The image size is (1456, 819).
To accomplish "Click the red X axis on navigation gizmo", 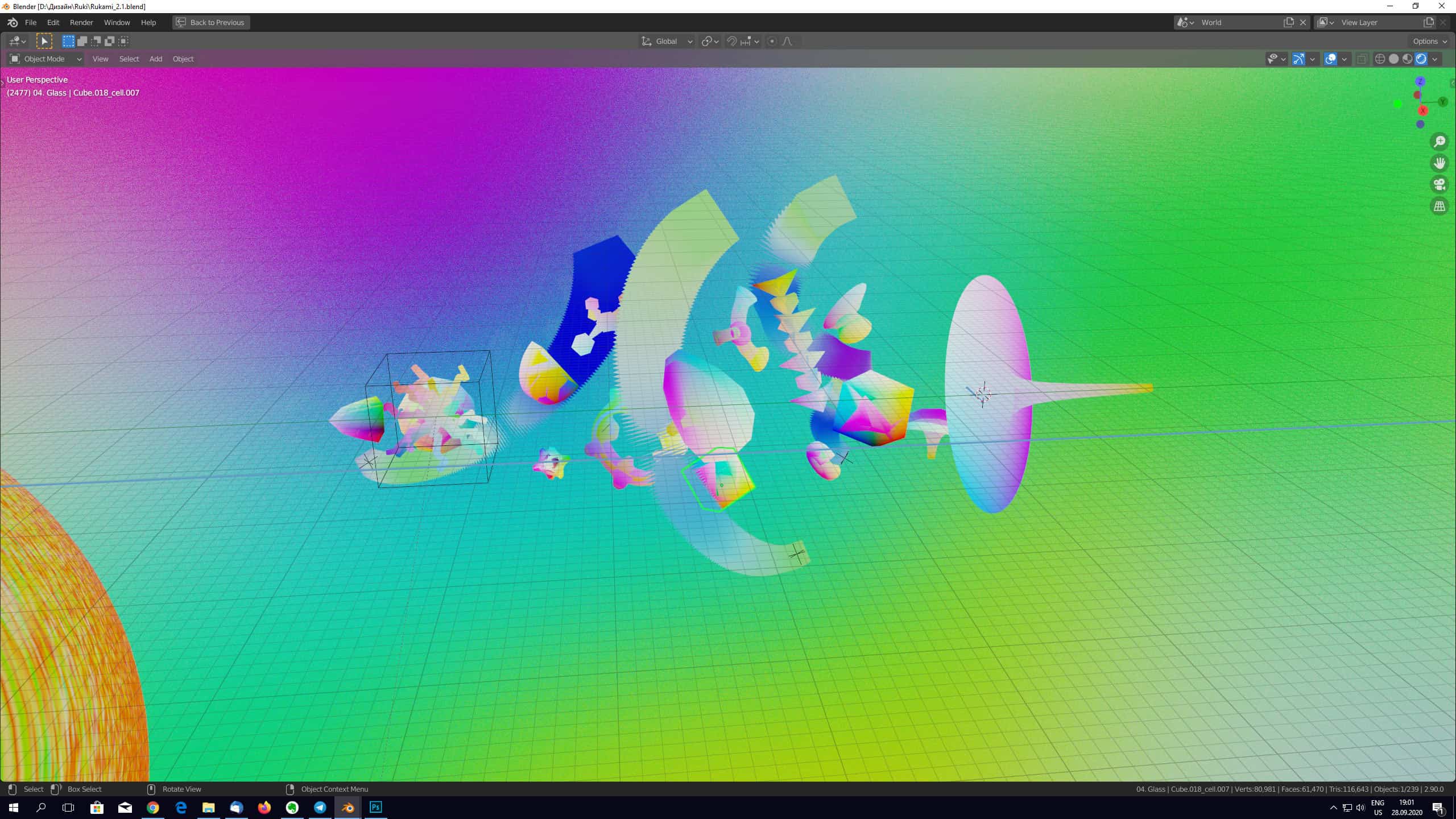I will pyautogui.click(x=1423, y=111).
